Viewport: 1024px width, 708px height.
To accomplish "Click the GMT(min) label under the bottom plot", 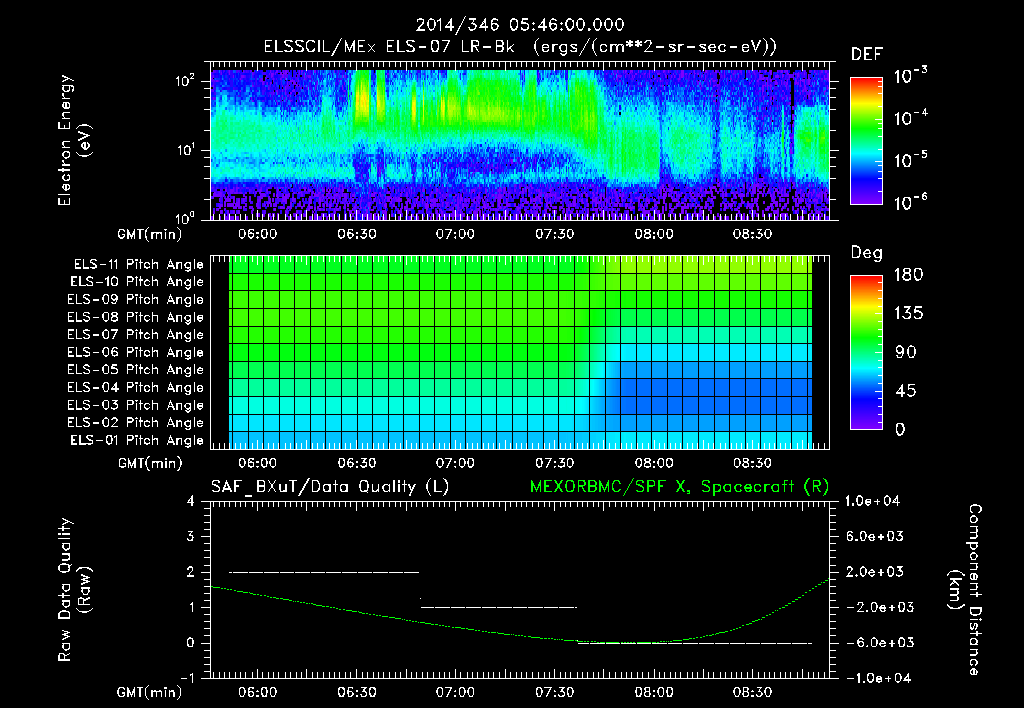I will [x=150, y=692].
